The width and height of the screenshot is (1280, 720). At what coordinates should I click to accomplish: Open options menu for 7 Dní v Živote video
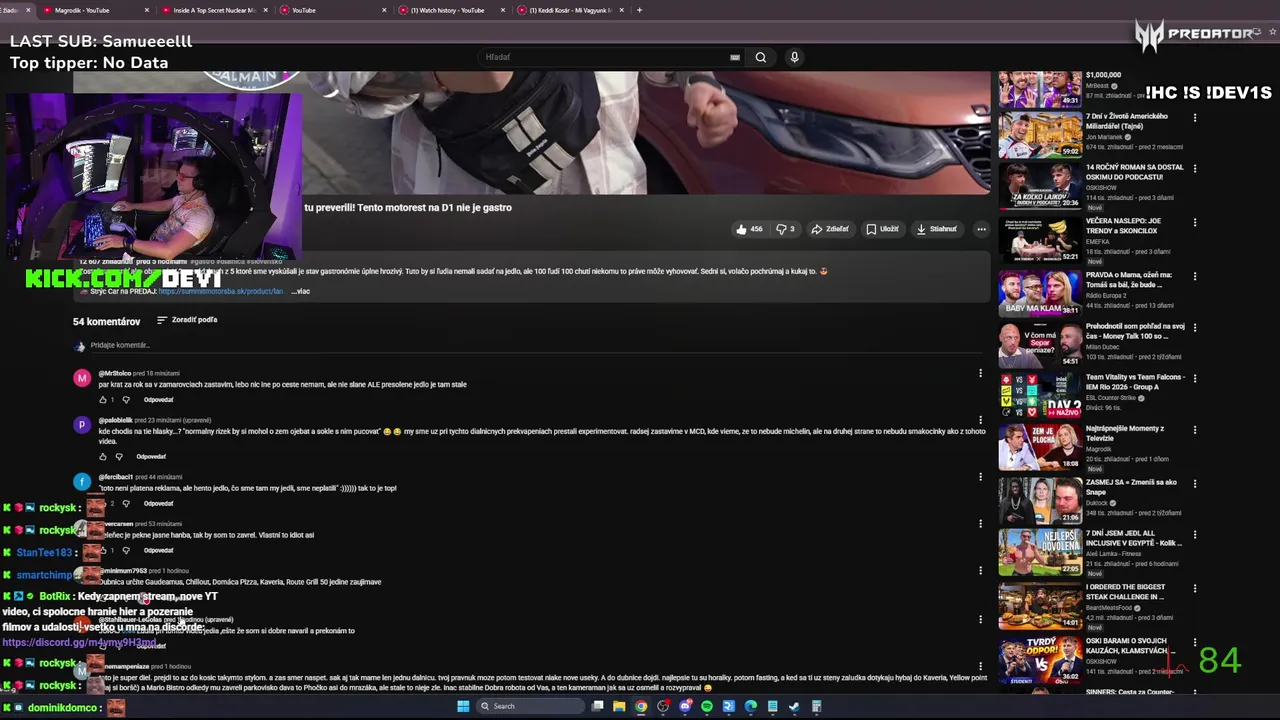[x=1194, y=118]
